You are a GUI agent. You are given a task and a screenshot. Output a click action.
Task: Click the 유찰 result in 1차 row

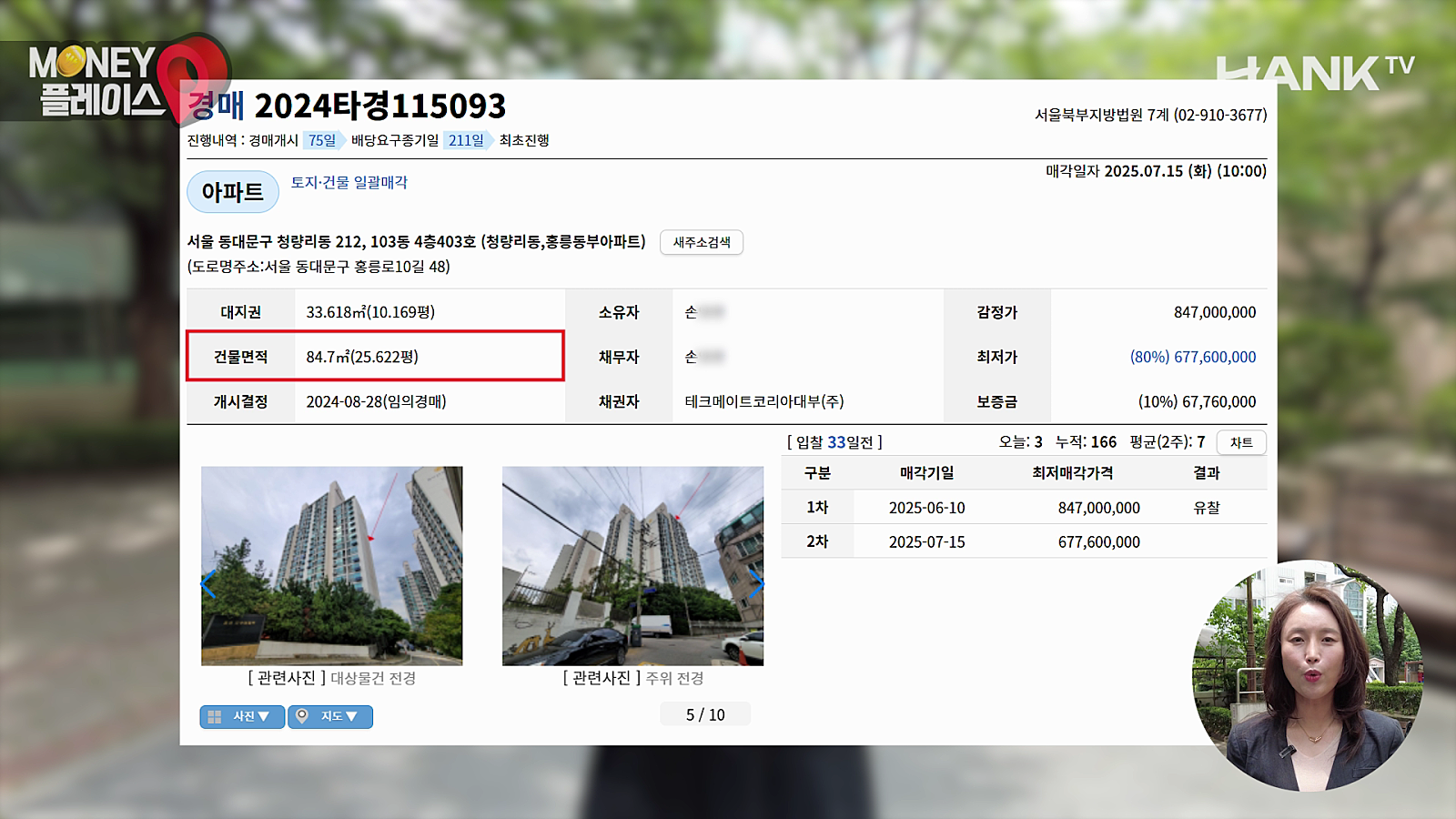[1207, 508]
